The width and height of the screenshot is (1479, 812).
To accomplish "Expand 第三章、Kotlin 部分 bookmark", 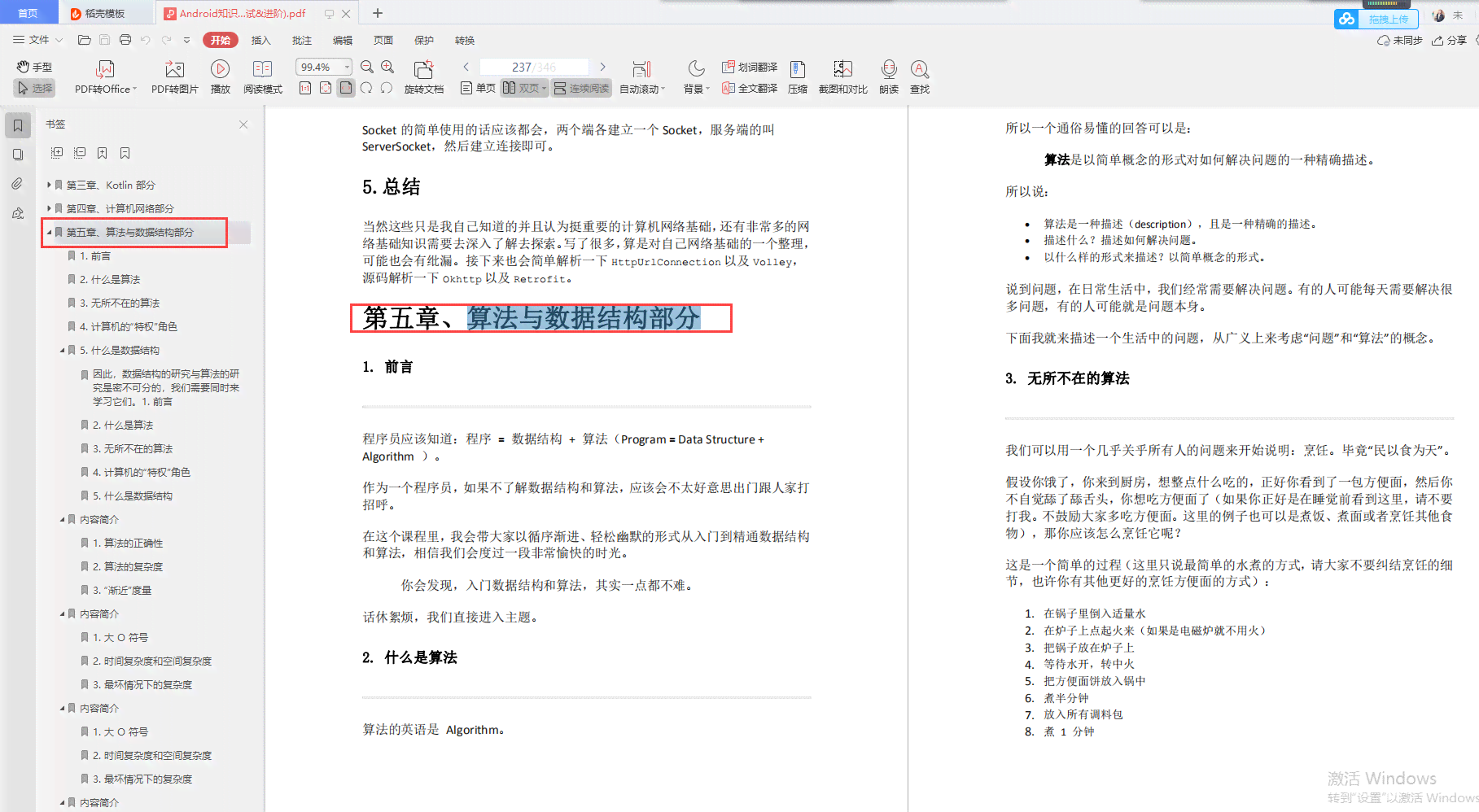I will click(49, 185).
